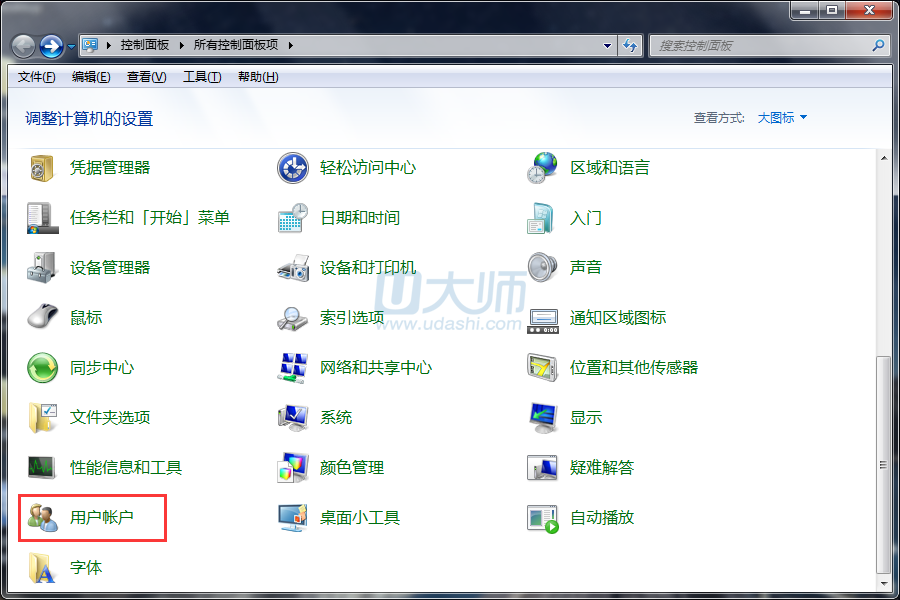900x600 pixels.
Task: Open the 设备和打印机 link
Action: pyautogui.click(x=367, y=268)
